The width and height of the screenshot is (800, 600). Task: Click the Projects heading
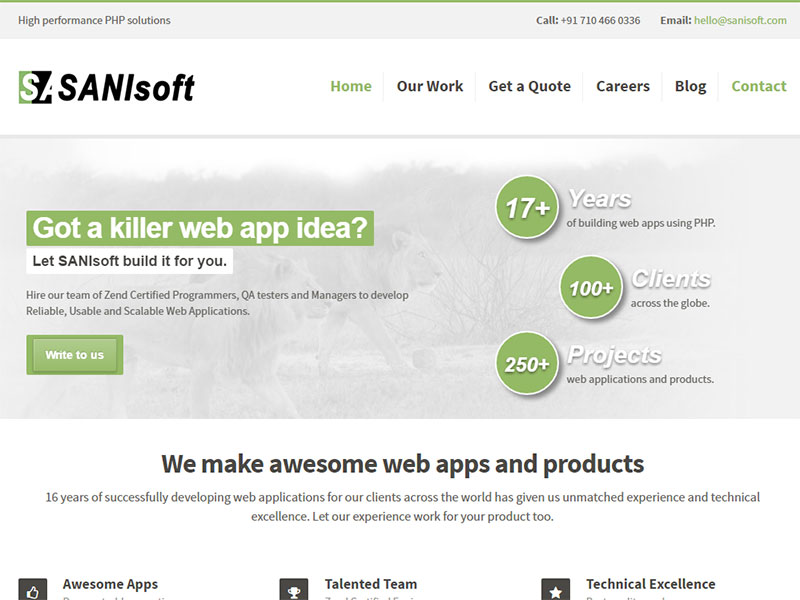click(614, 355)
